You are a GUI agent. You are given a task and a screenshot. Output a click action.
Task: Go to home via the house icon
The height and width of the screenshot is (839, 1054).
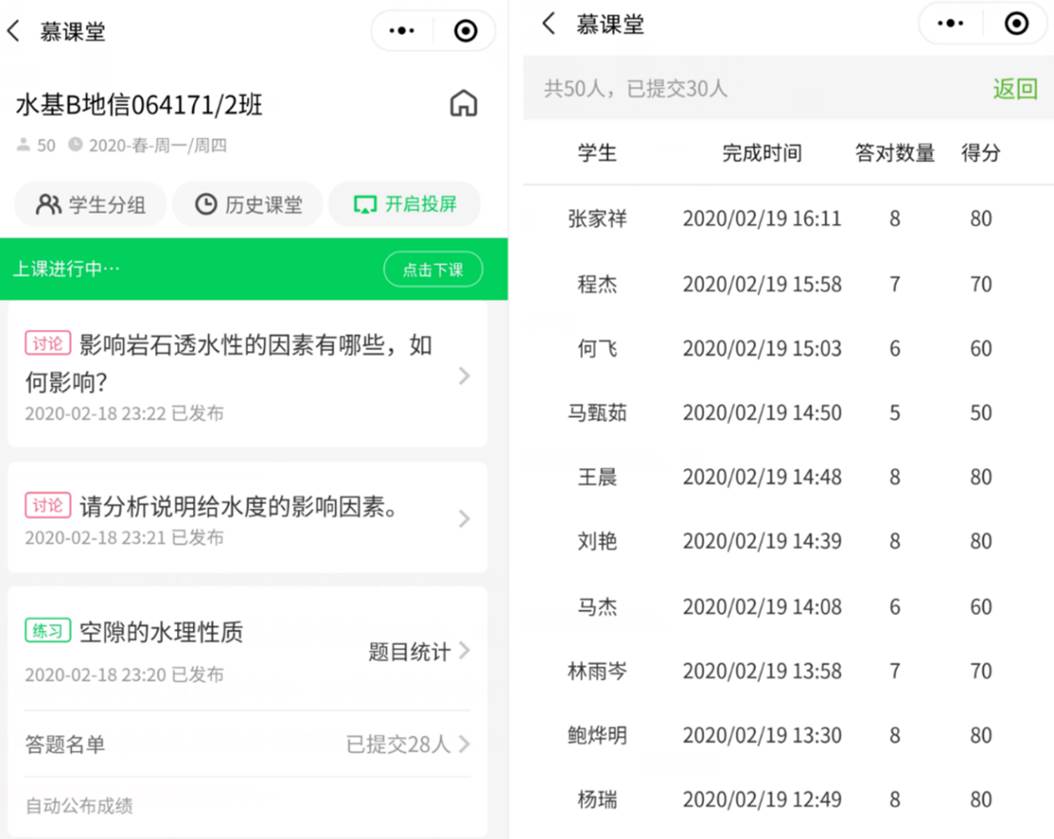click(463, 103)
